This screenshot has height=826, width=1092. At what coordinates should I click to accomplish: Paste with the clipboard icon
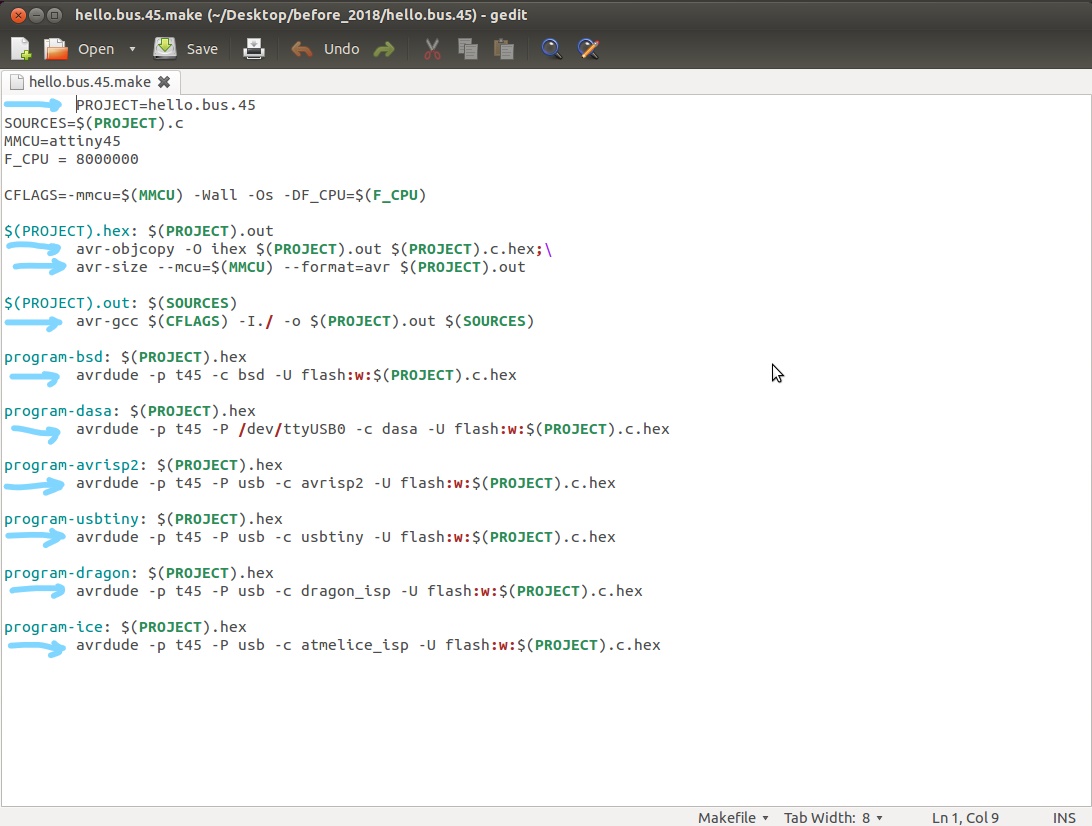[504, 49]
